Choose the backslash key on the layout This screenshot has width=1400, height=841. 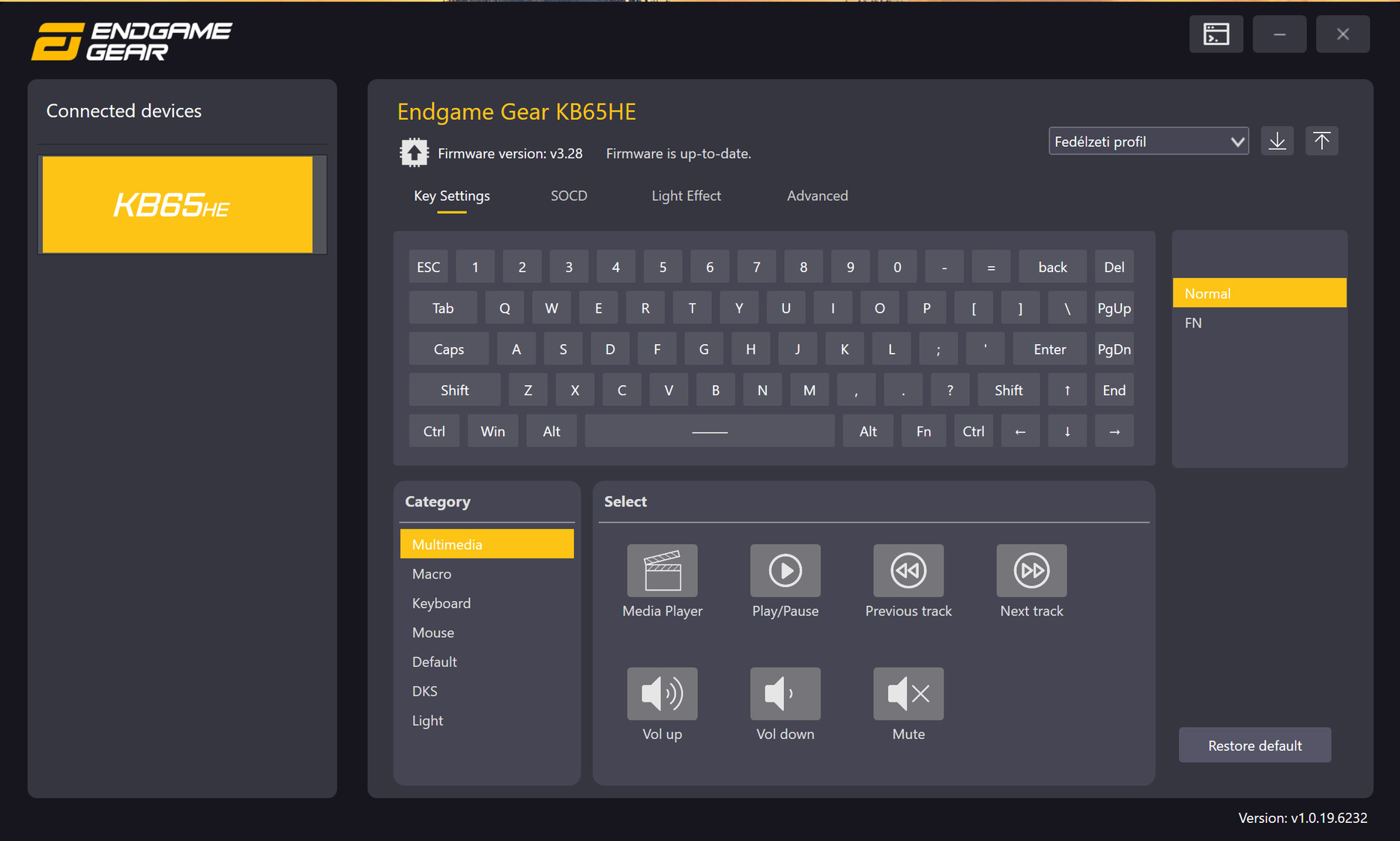[1067, 308]
